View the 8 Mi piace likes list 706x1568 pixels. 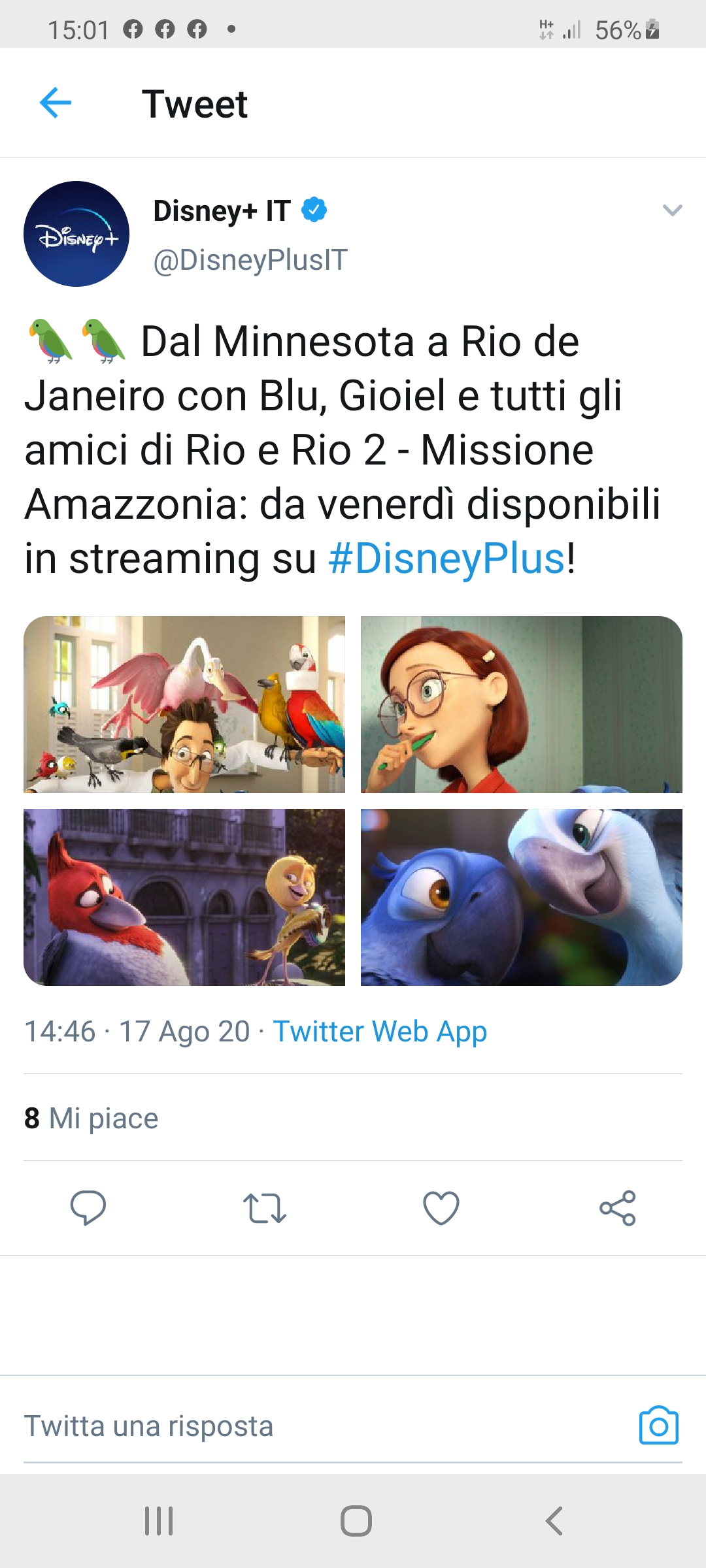[x=92, y=1118]
